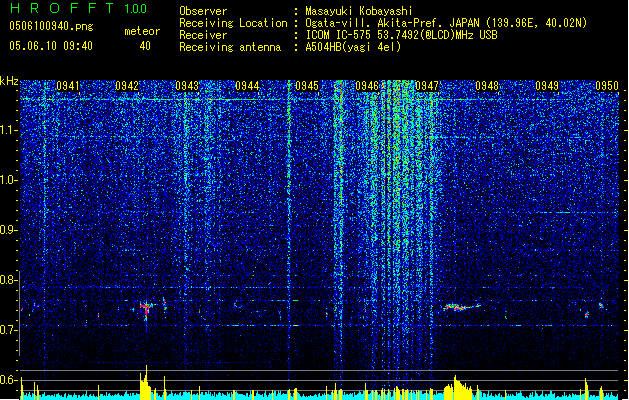Click the HROFFT 1.0.0 title text
Image resolution: width=629 pixels, height=400 pixels.
(78, 8)
